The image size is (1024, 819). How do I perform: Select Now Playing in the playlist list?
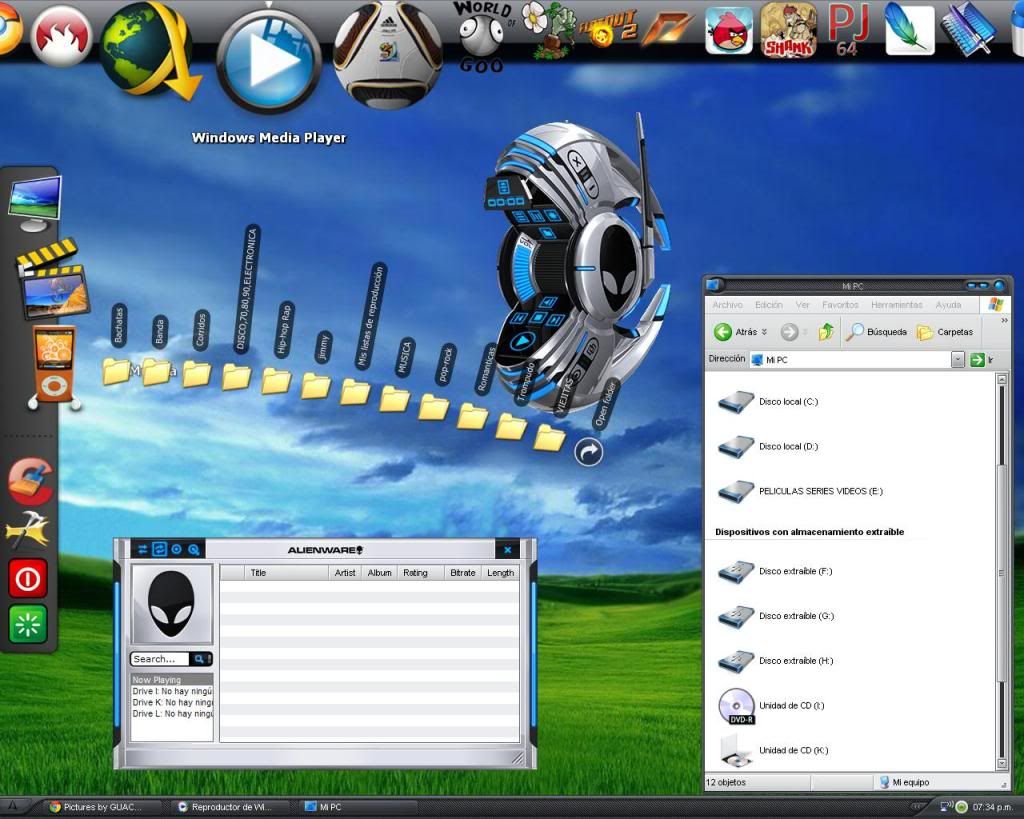click(172, 680)
